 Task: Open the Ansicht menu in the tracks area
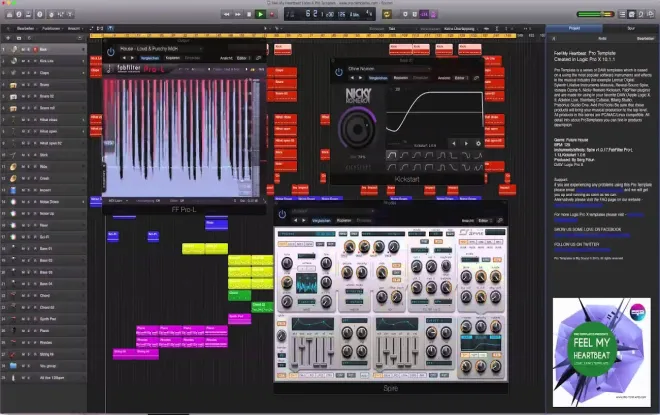click(x=75, y=29)
